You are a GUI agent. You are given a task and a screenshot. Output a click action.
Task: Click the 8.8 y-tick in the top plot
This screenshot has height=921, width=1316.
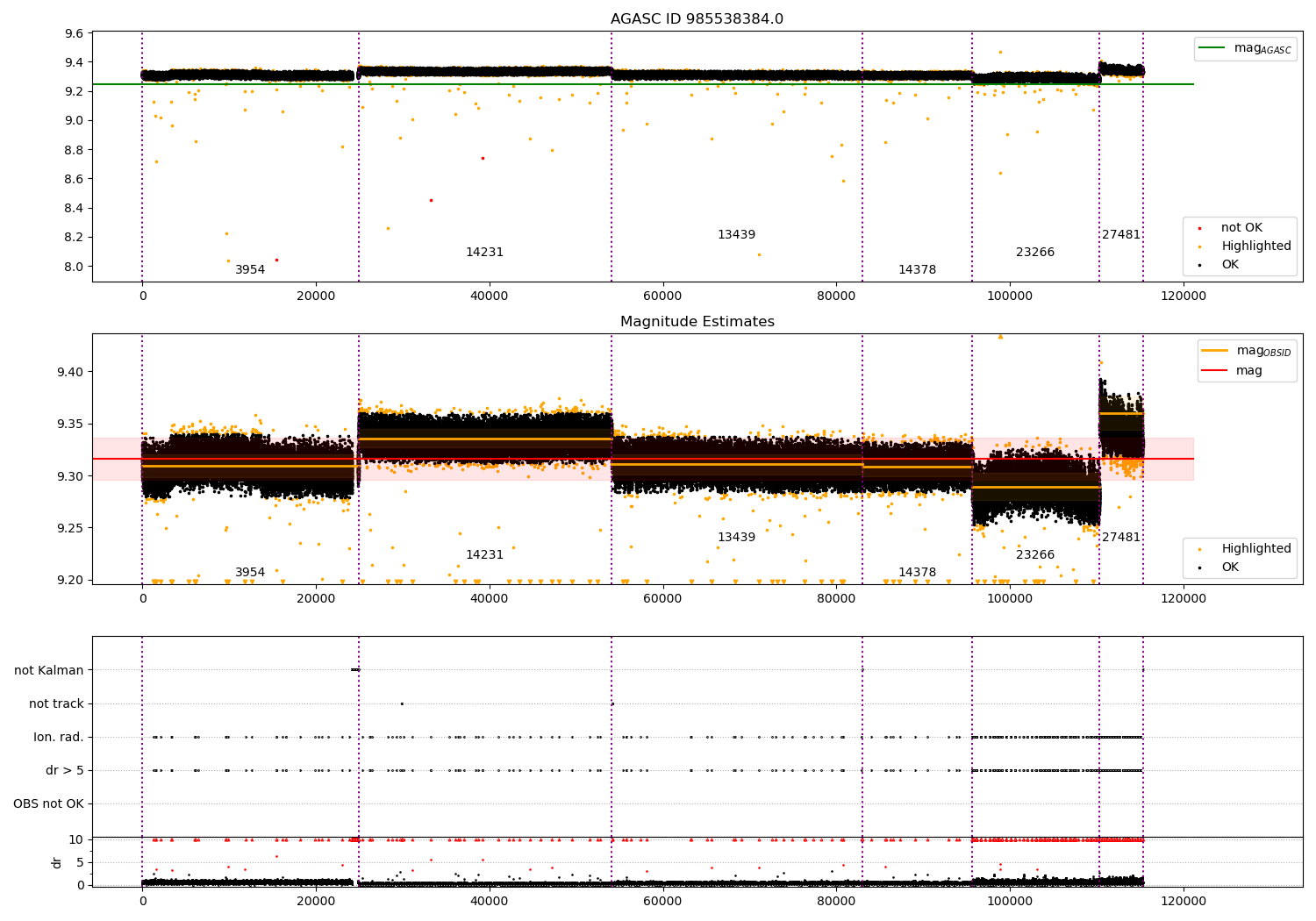click(x=75, y=150)
